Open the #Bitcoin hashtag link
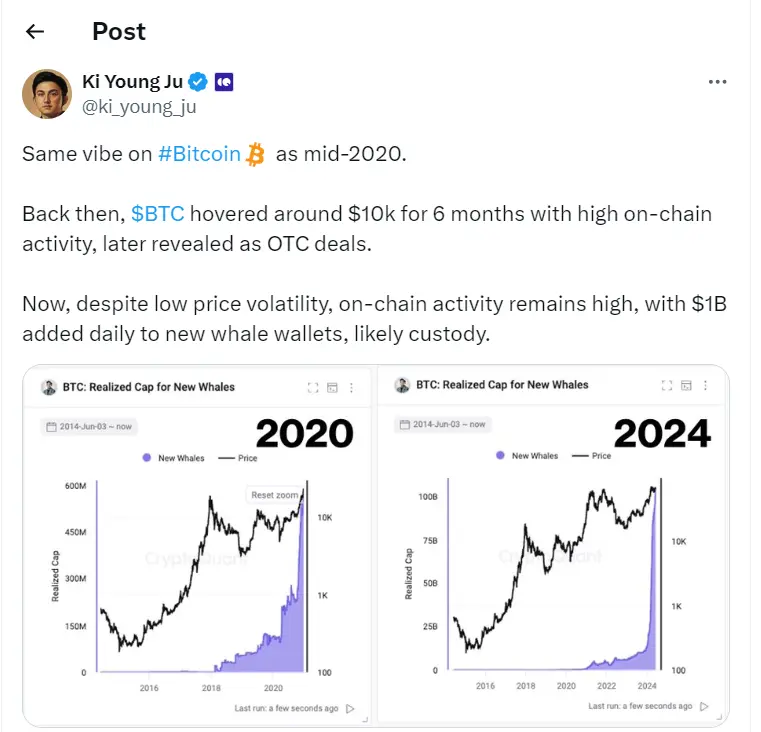The image size is (761, 732). point(200,154)
